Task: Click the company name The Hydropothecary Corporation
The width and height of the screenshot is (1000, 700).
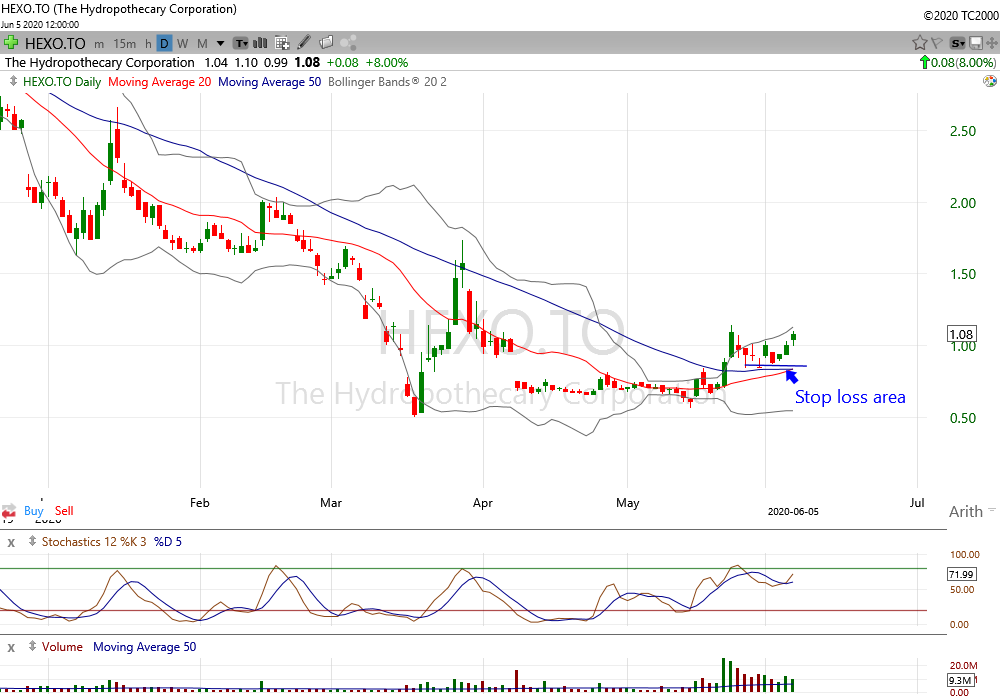Action: point(99,62)
